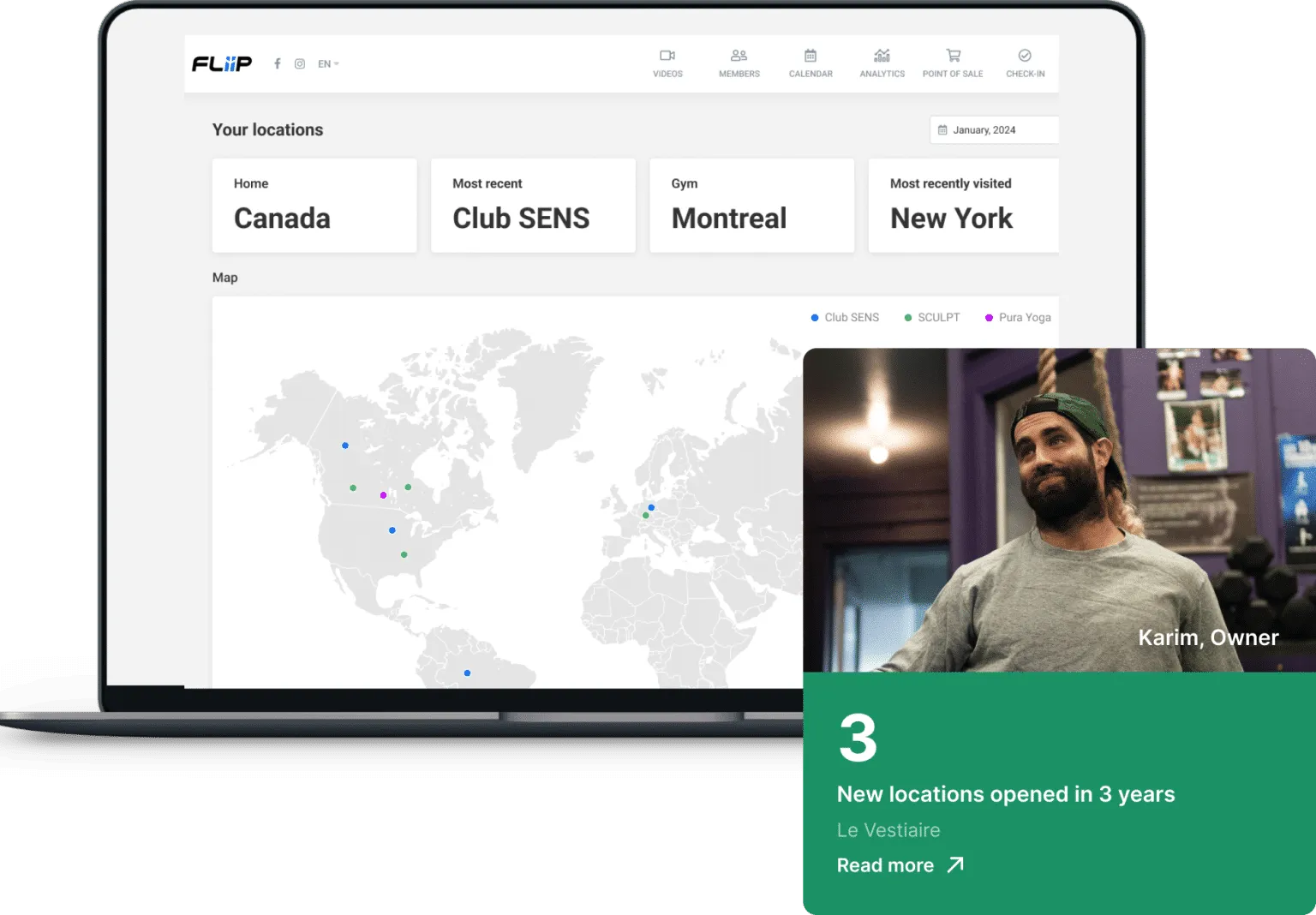Select the Home Canada location card
This screenshot has width=1316, height=915.
coord(314,206)
